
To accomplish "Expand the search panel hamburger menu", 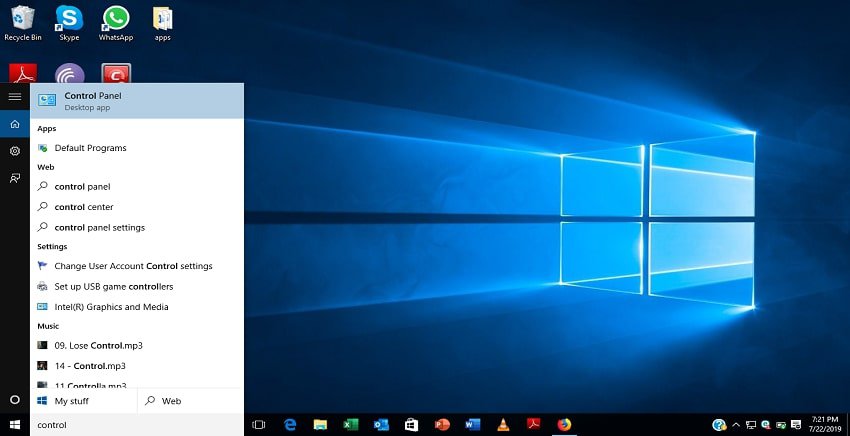I will pos(15,97).
